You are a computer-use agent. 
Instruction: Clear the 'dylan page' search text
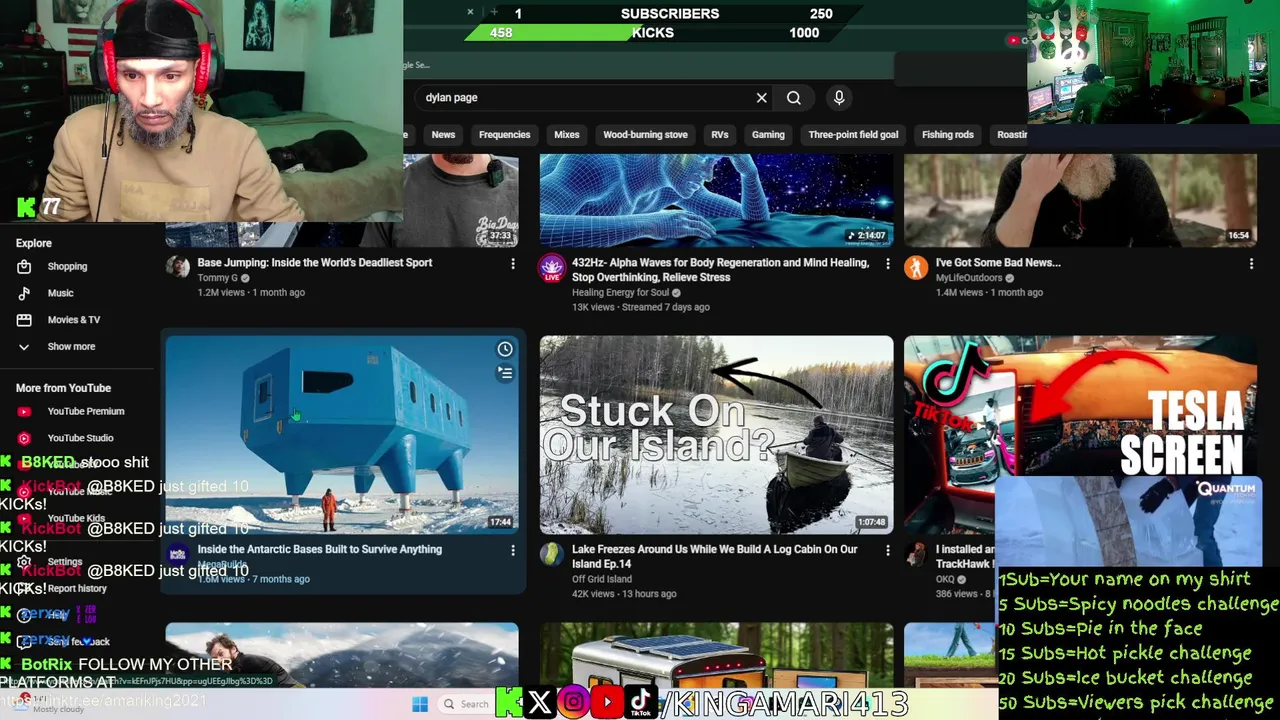(x=761, y=98)
